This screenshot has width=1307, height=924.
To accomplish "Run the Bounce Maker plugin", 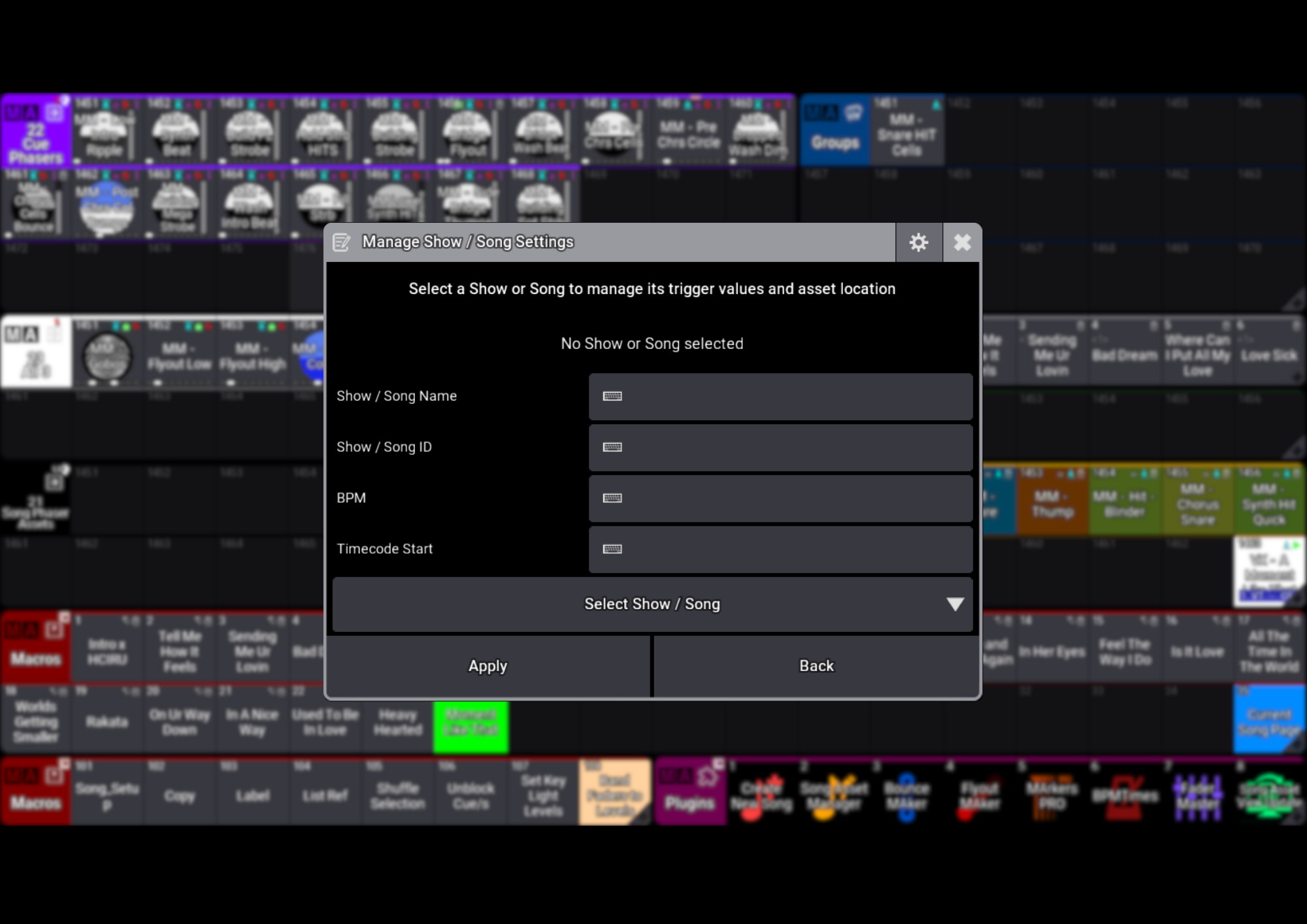I will (x=907, y=793).
